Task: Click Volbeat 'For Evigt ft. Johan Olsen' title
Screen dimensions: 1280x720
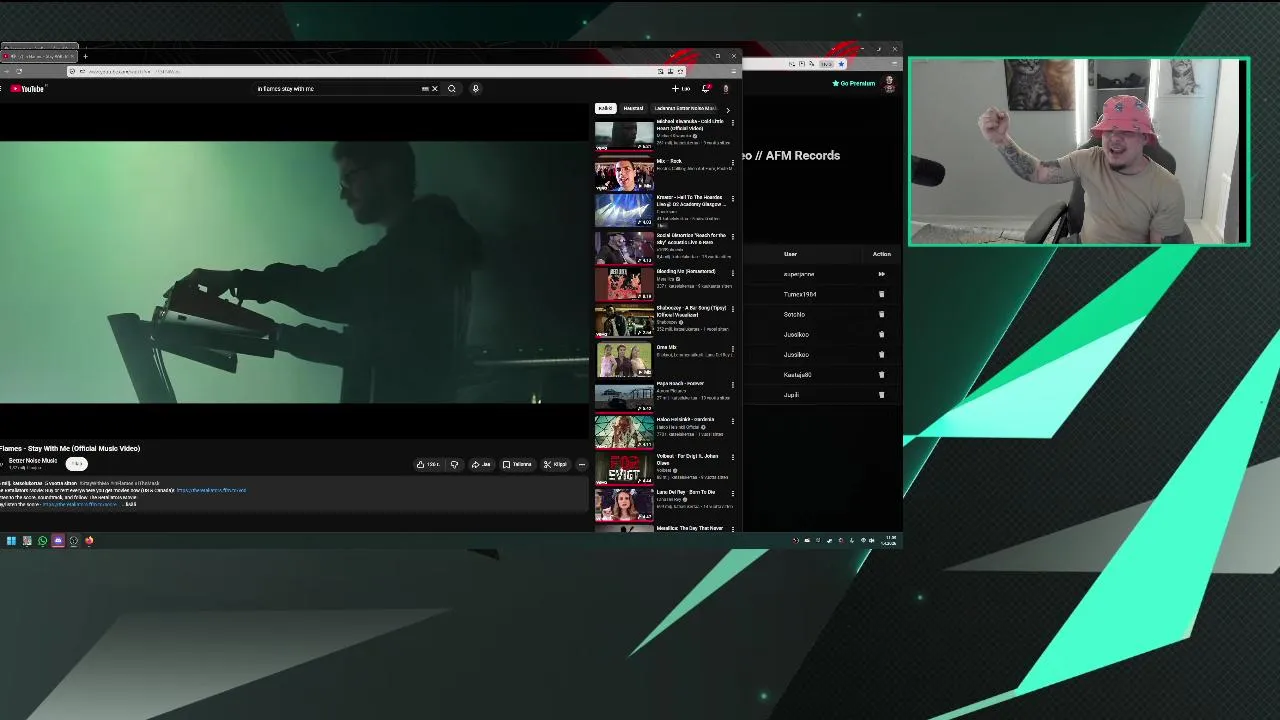Action: click(687, 459)
